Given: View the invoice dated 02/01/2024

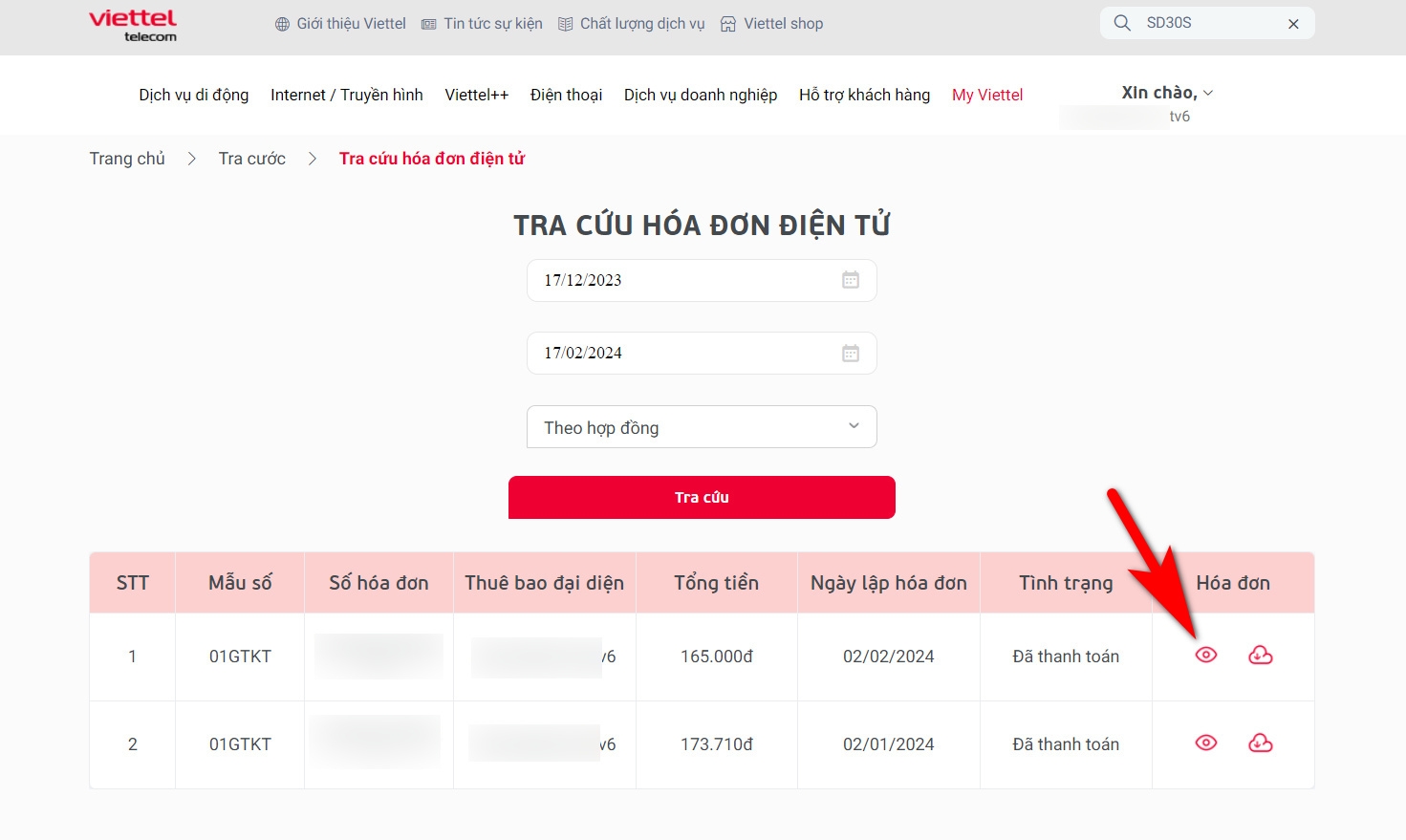Looking at the screenshot, I should [1206, 743].
